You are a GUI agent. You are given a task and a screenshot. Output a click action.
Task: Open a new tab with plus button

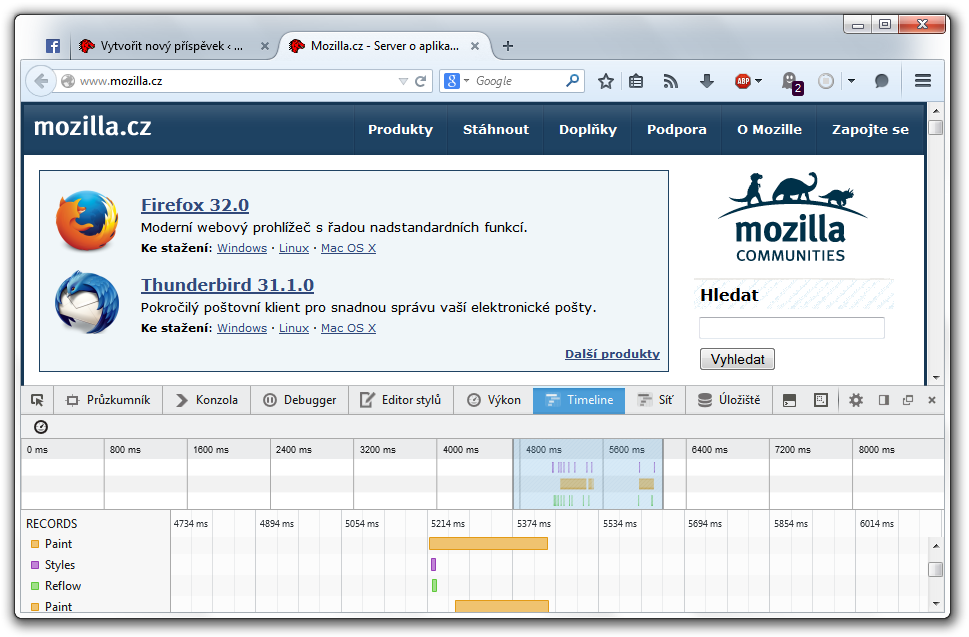[508, 46]
